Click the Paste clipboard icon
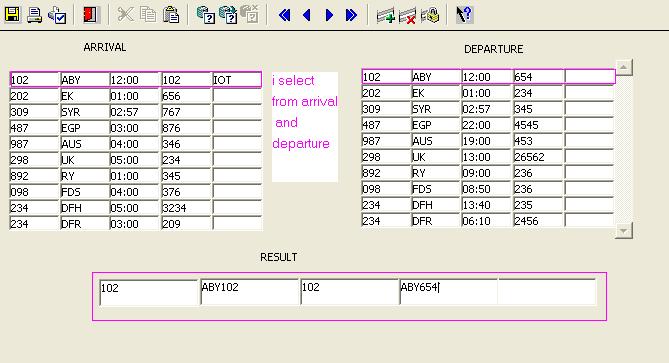 (171, 15)
